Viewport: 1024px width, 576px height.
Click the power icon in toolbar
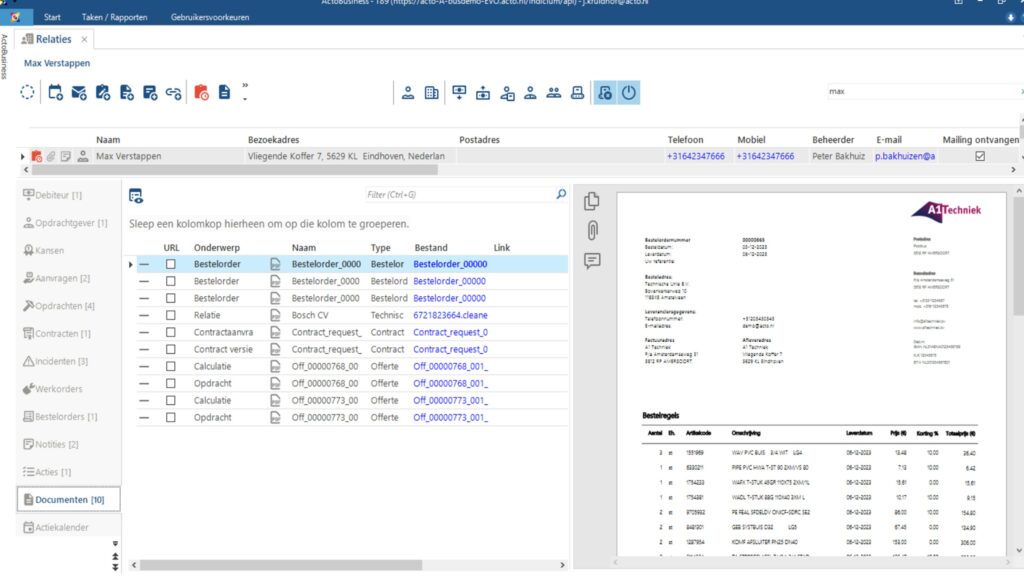(x=628, y=93)
